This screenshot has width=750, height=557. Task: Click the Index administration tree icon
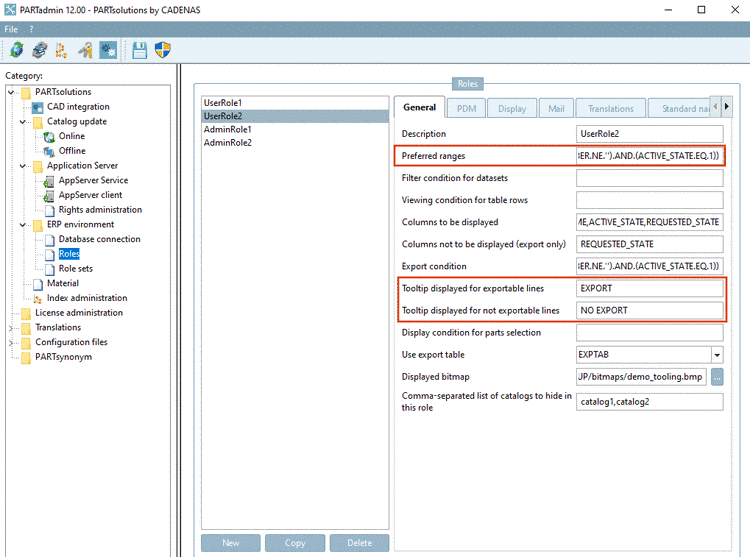coord(38,299)
